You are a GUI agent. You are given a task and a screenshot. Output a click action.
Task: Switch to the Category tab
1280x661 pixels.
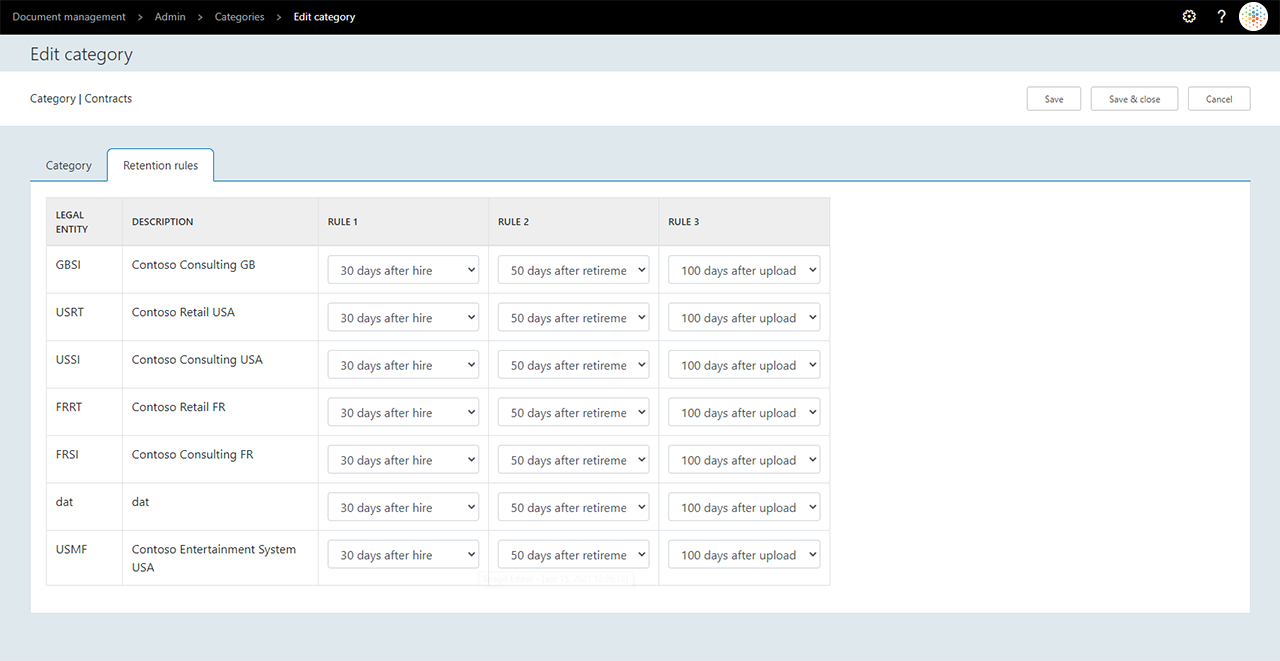click(69, 166)
